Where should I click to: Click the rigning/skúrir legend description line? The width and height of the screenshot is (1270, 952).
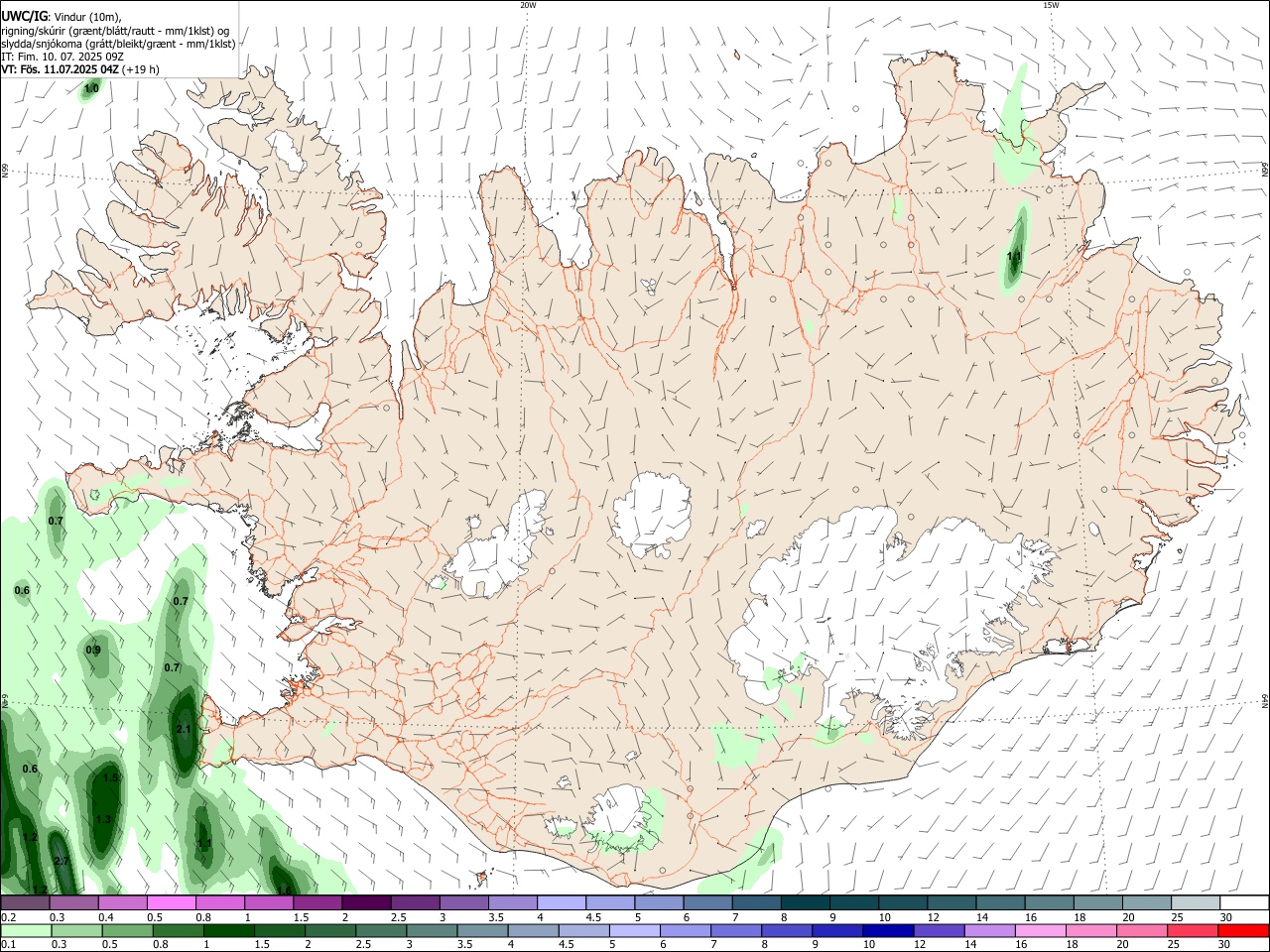[114, 31]
